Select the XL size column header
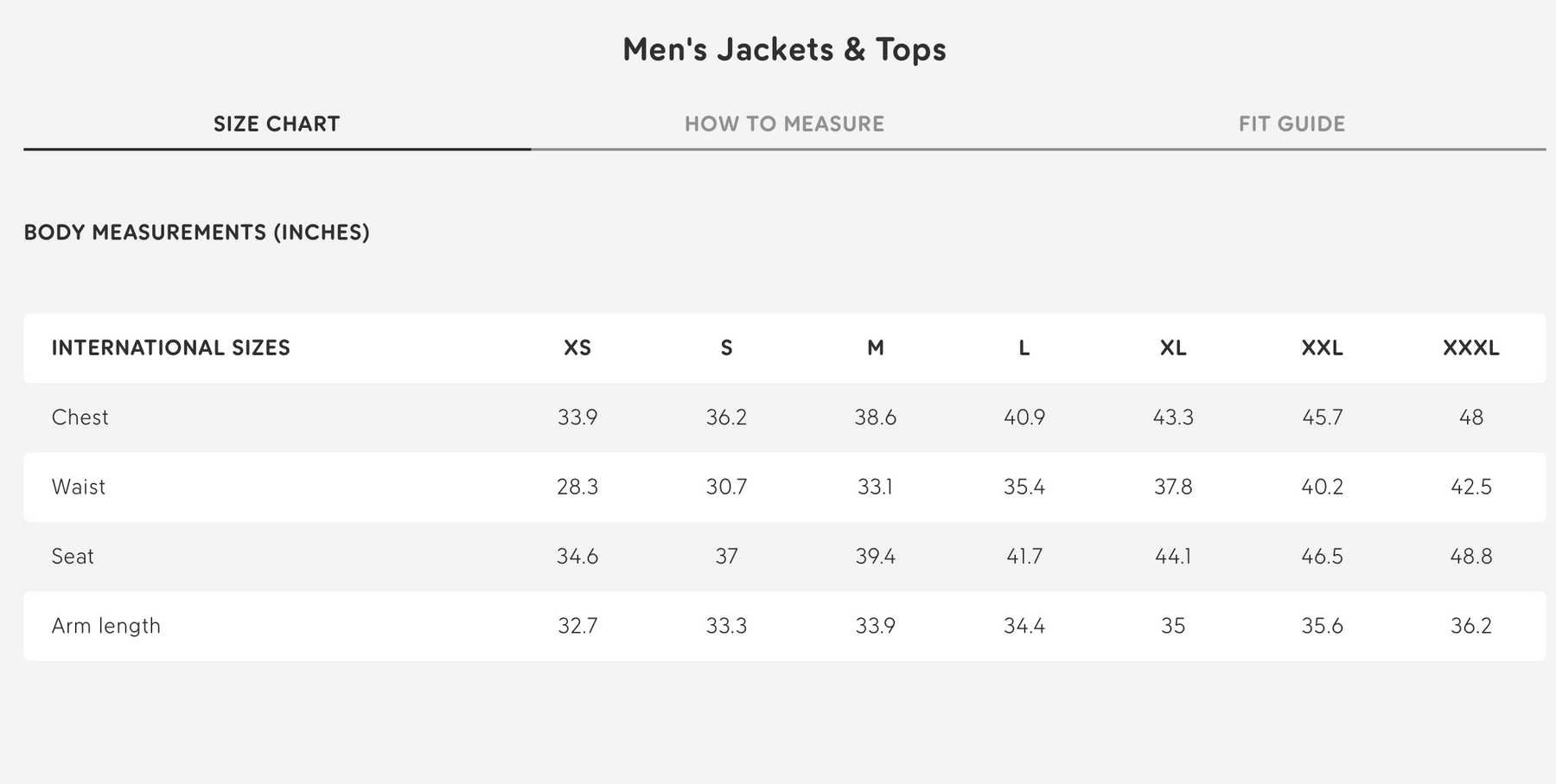 pos(1173,348)
